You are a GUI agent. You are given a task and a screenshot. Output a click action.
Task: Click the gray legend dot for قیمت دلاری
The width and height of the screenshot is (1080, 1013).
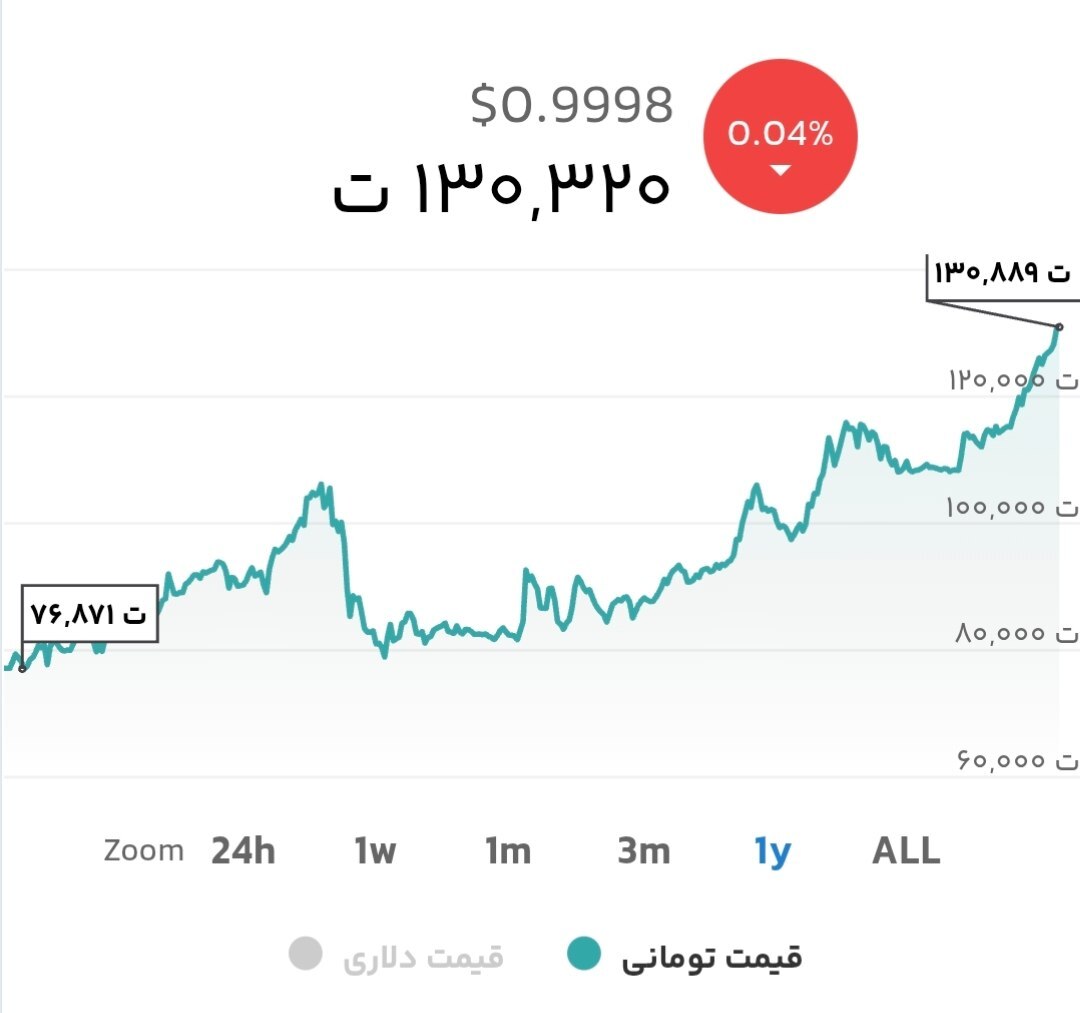pyautogui.click(x=307, y=954)
